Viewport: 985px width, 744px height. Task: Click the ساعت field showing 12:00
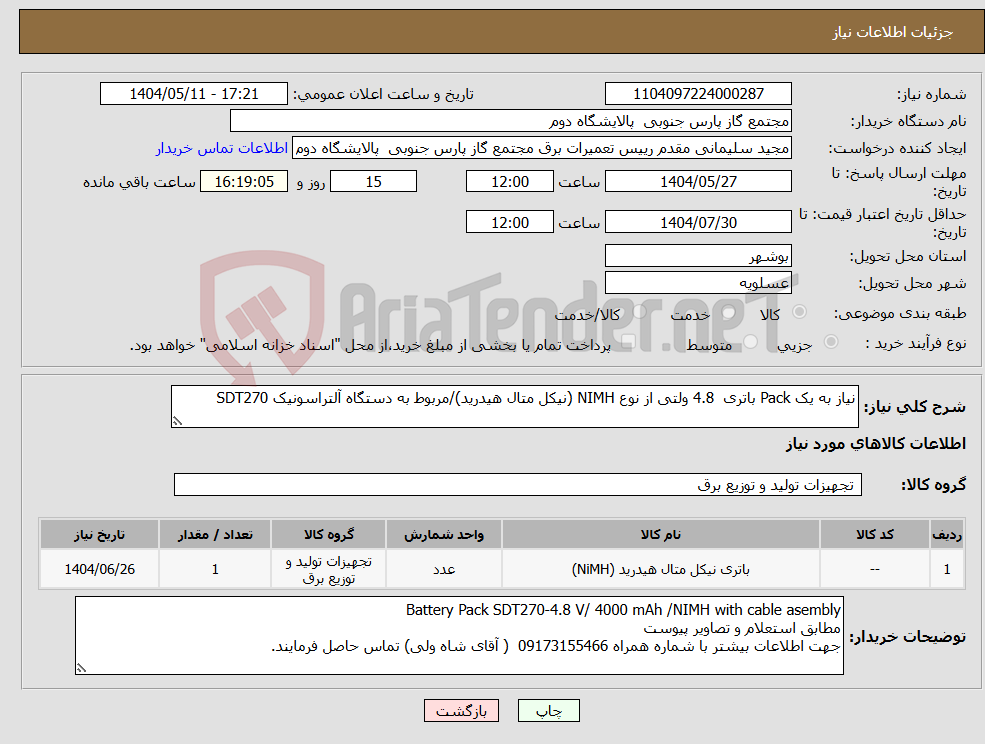pos(508,181)
